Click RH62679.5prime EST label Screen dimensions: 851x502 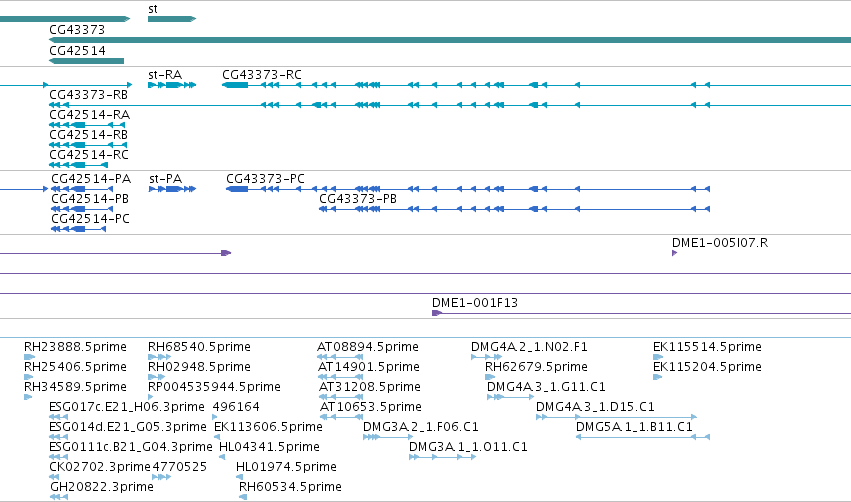536,367
